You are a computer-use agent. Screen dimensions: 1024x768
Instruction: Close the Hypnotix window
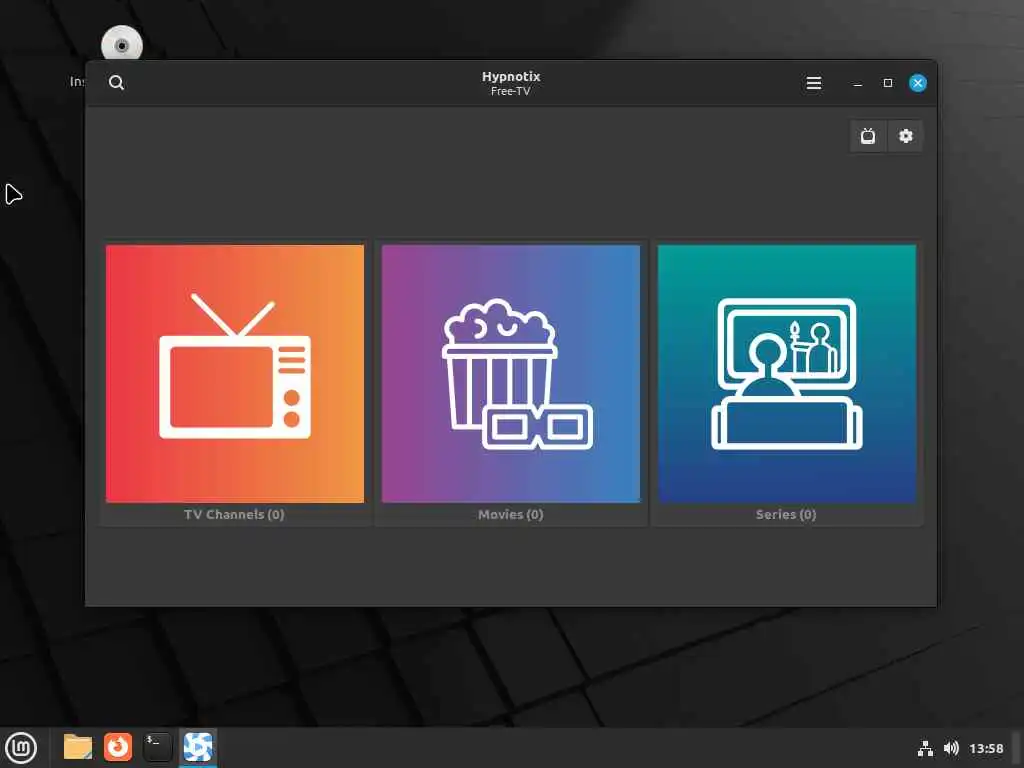918,83
